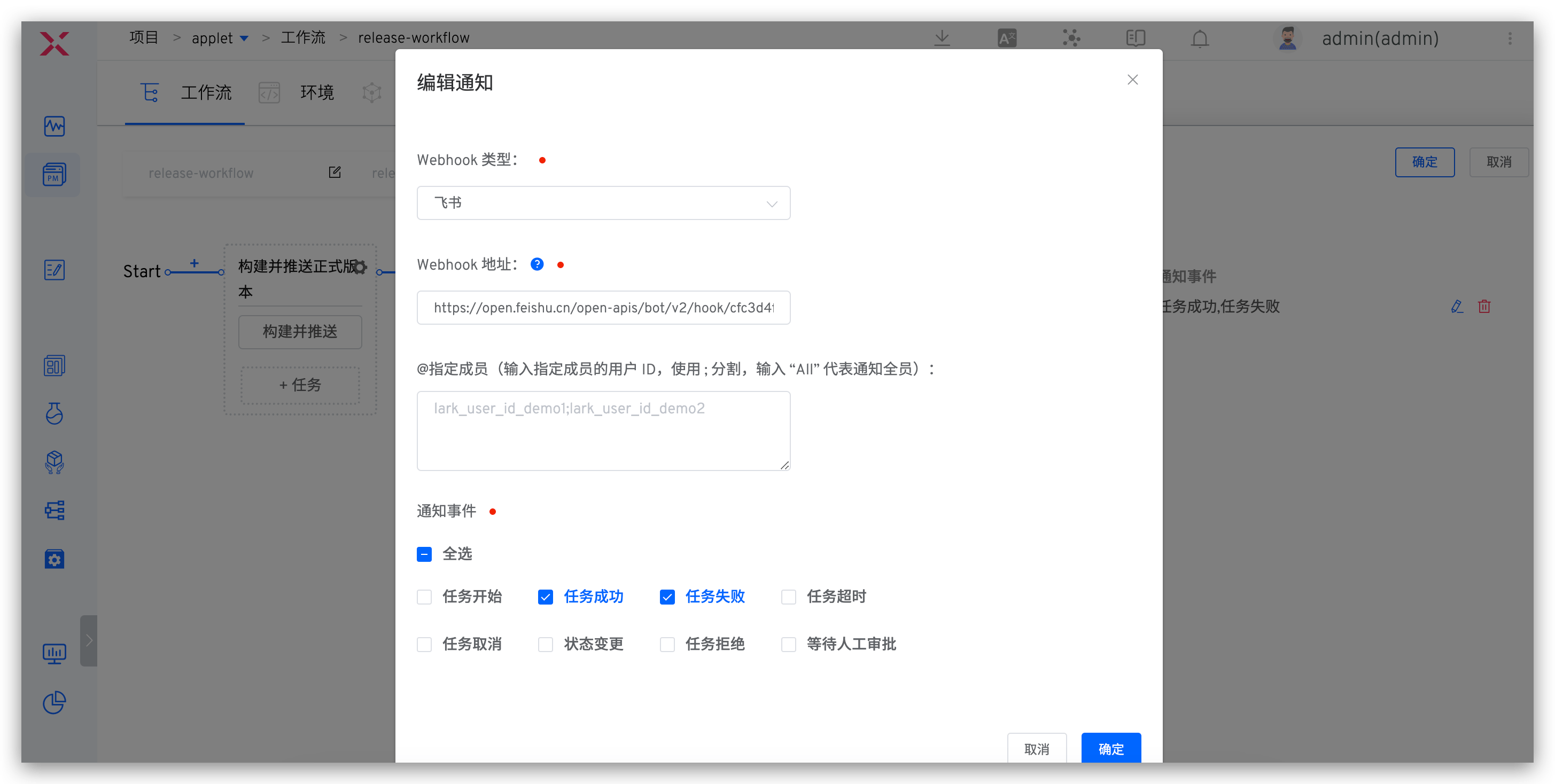Uncheck the 任务成功 checkbox
1555x784 pixels.
click(x=546, y=597)
